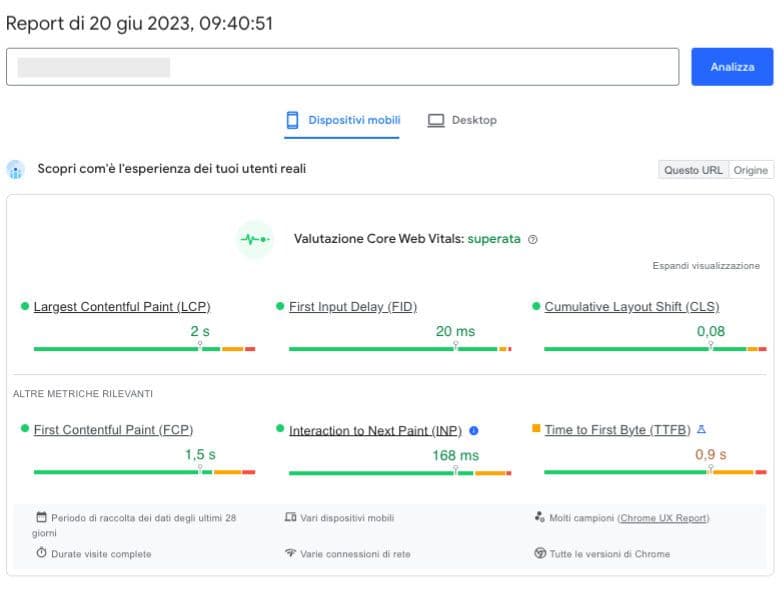Click the wifi icon for Varie connessioni di rete

tap(290, 553)
